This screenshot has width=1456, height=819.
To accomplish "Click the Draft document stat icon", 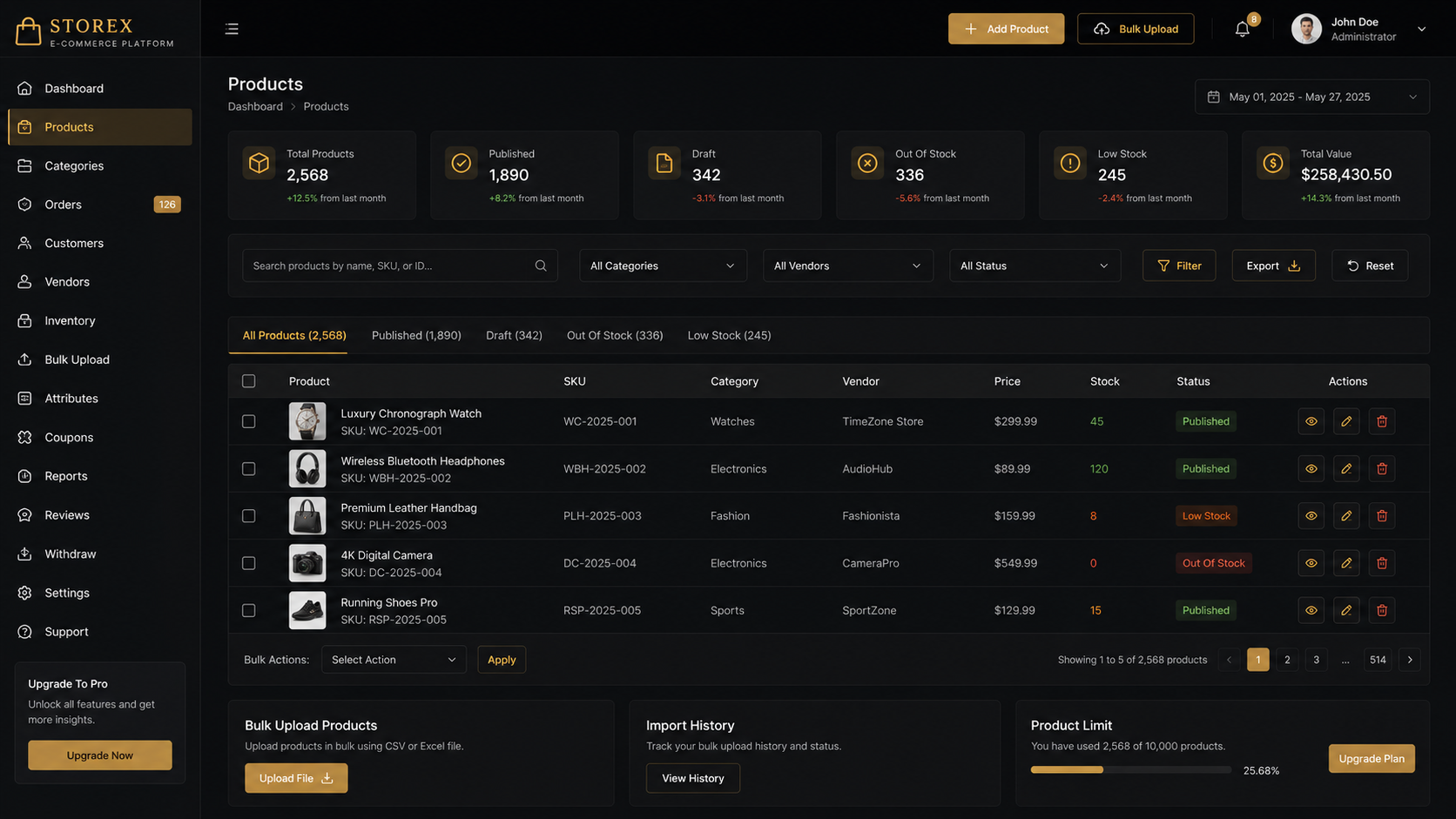I will pyautogui.click(x=664, y=163).
